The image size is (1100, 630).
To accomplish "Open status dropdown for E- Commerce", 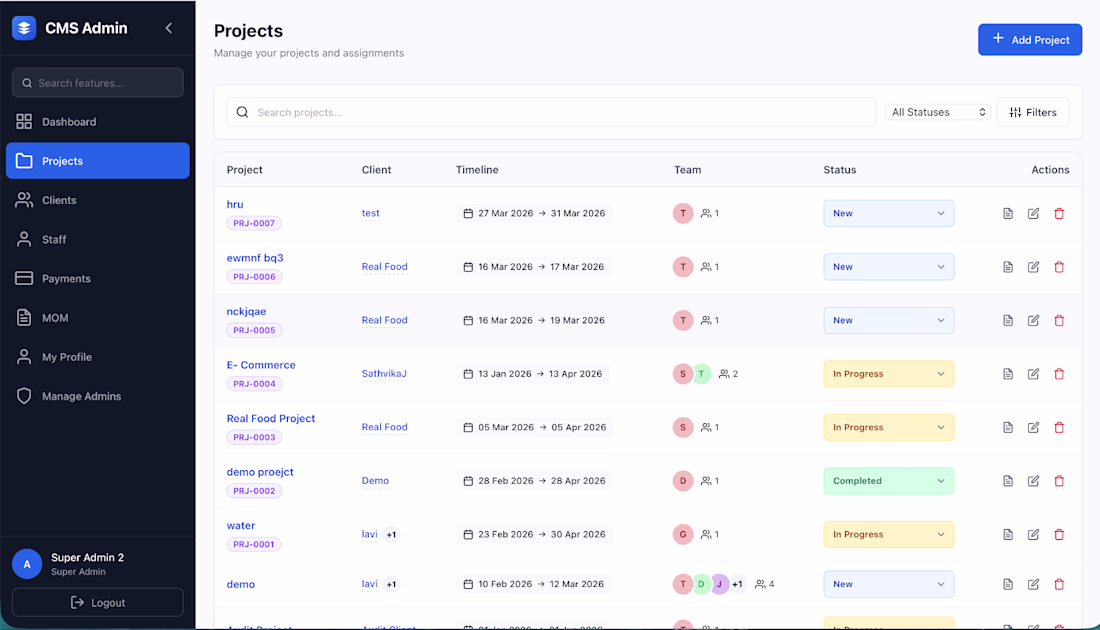I will click(888, 374).
